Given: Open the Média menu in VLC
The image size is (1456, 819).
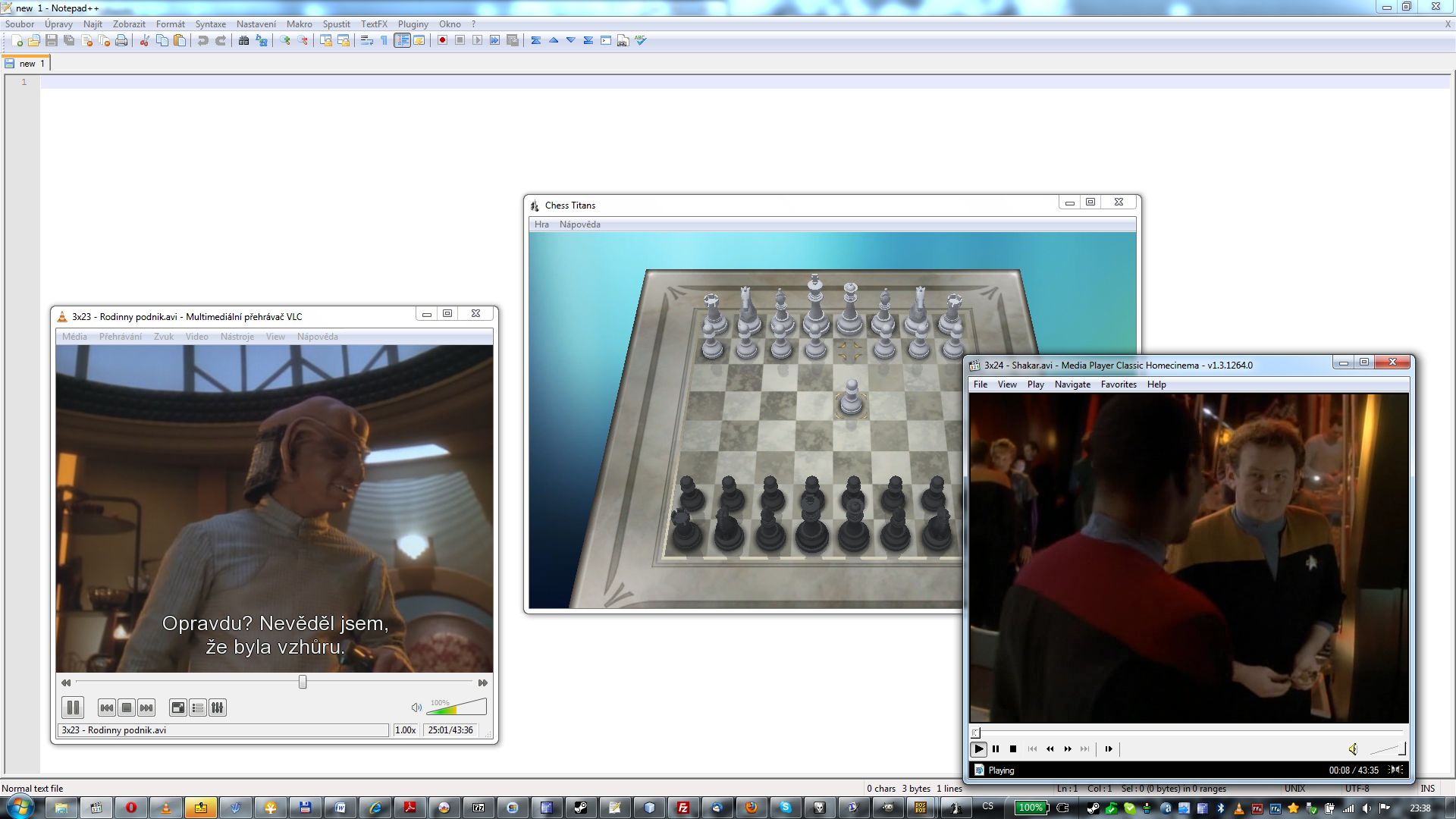Looking at the screenshot, I should tap(74, 337).
